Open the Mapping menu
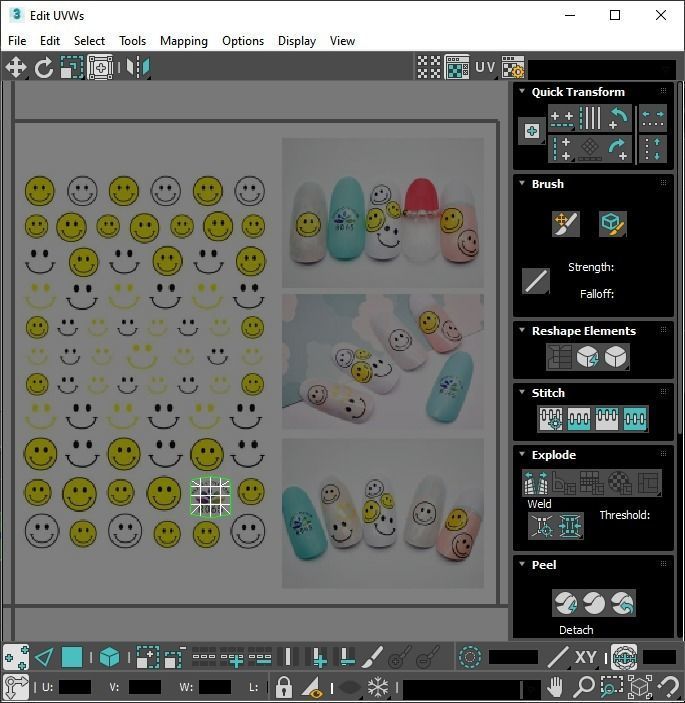The image size is (685, 703). 184,41
